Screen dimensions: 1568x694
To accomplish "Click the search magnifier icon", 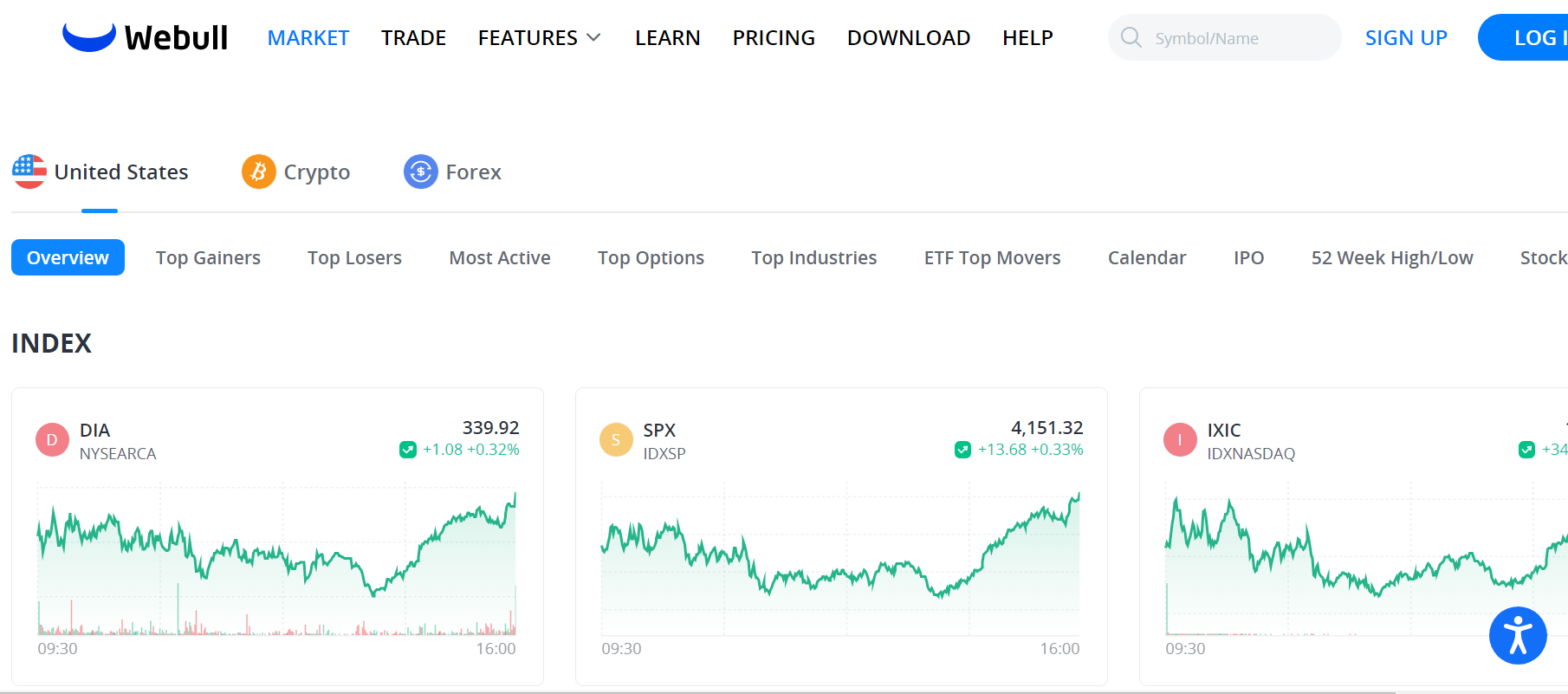I will tap(1131, 37).
